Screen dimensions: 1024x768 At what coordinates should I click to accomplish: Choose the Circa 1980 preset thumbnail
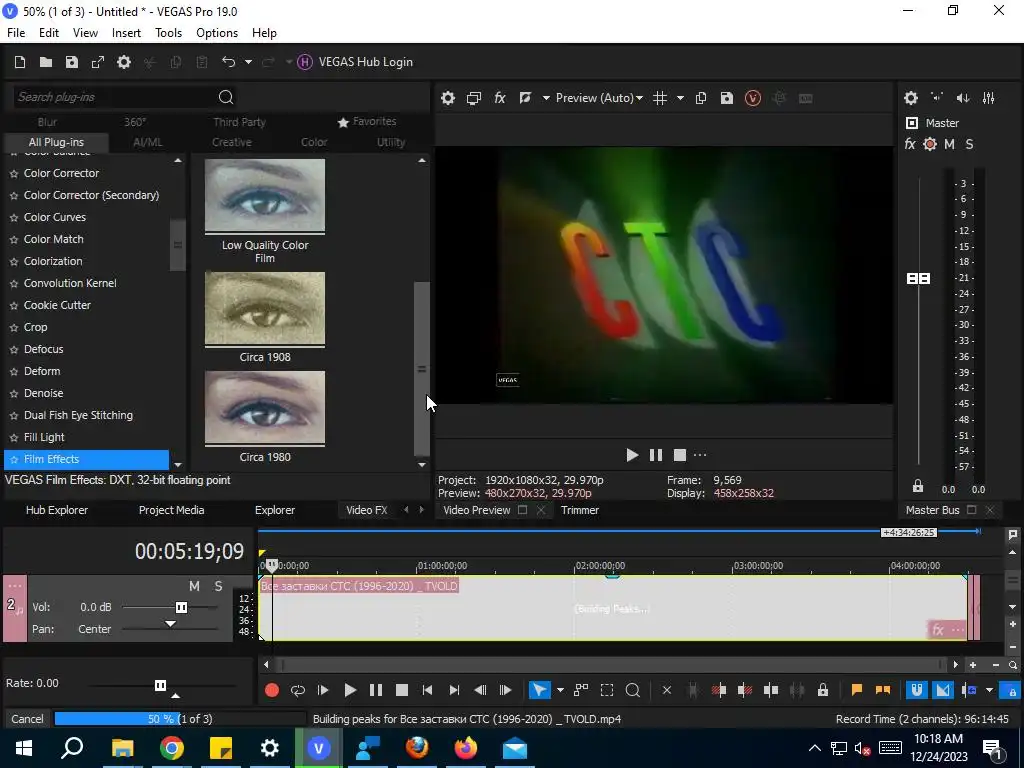[264, 408]
